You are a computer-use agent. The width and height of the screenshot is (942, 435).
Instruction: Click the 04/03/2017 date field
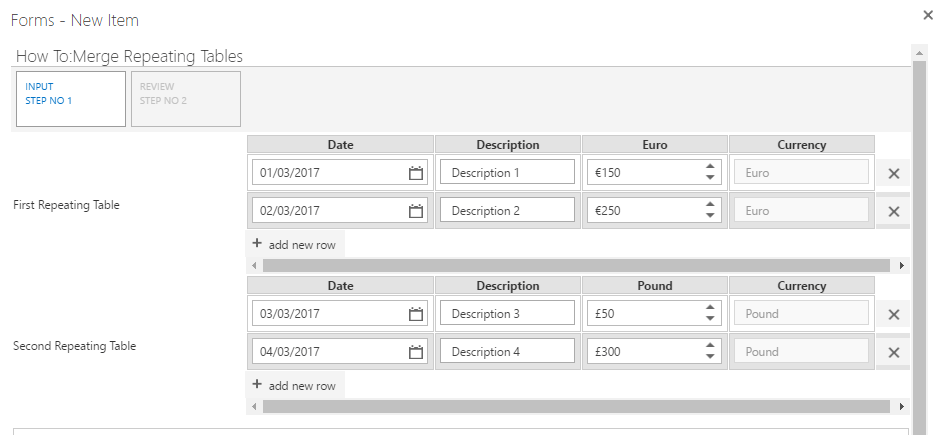(339, 352)
